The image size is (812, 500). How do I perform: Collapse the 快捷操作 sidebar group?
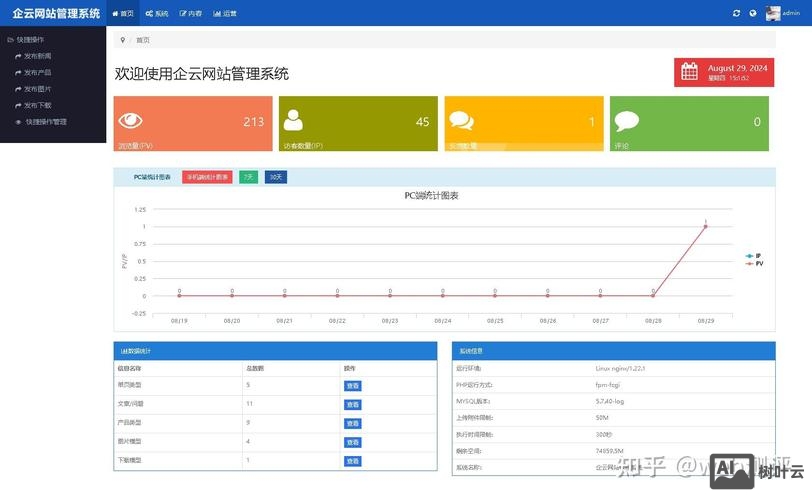[x=26, y=39]
